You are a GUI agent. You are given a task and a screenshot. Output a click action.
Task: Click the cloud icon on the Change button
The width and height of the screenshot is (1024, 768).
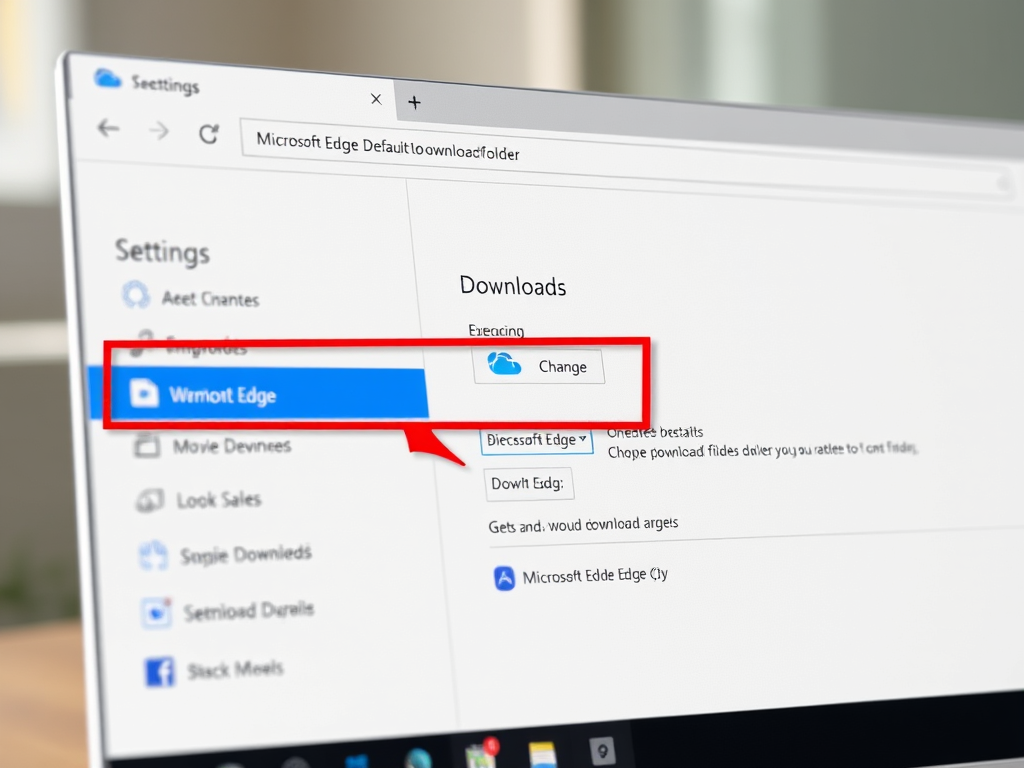click(x=504, y=364)
